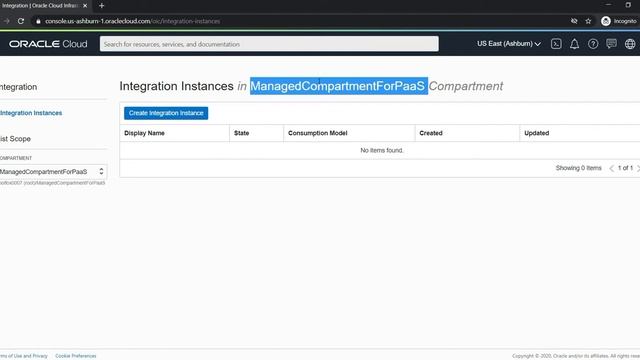Image resolution: width=640 pixels, height=360 pixels.
Task: Click the Showing 0 Items text
Action: tap(578, 168)
